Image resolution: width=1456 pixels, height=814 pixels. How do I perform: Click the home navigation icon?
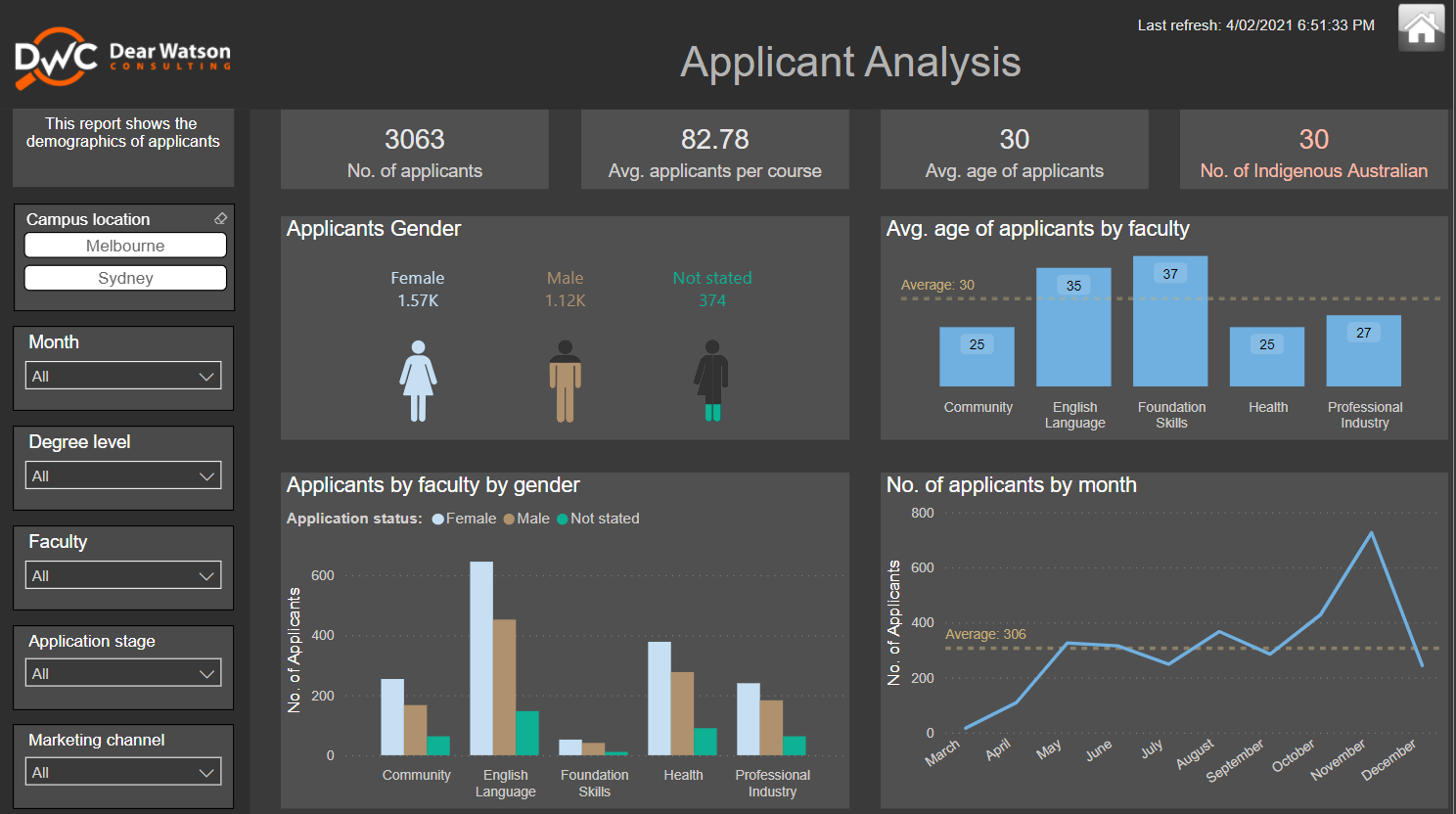tap(1421, 26)
